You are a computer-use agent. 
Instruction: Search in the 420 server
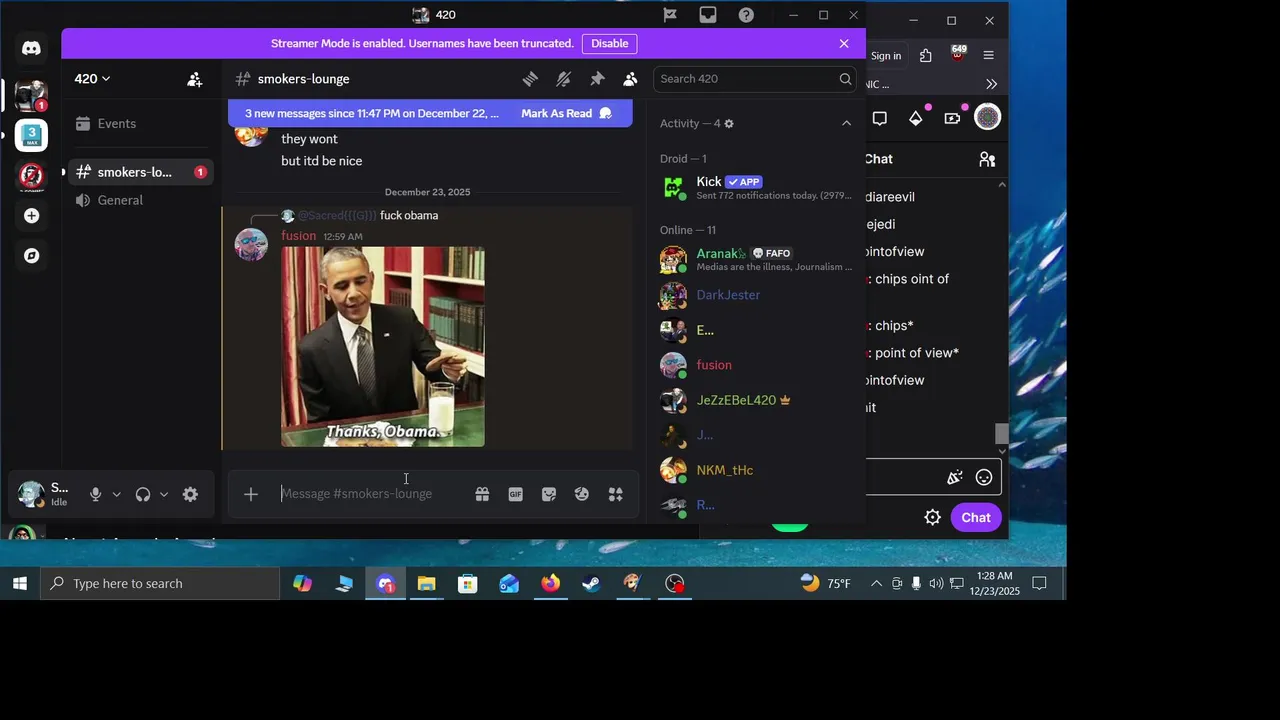(755, 79)
